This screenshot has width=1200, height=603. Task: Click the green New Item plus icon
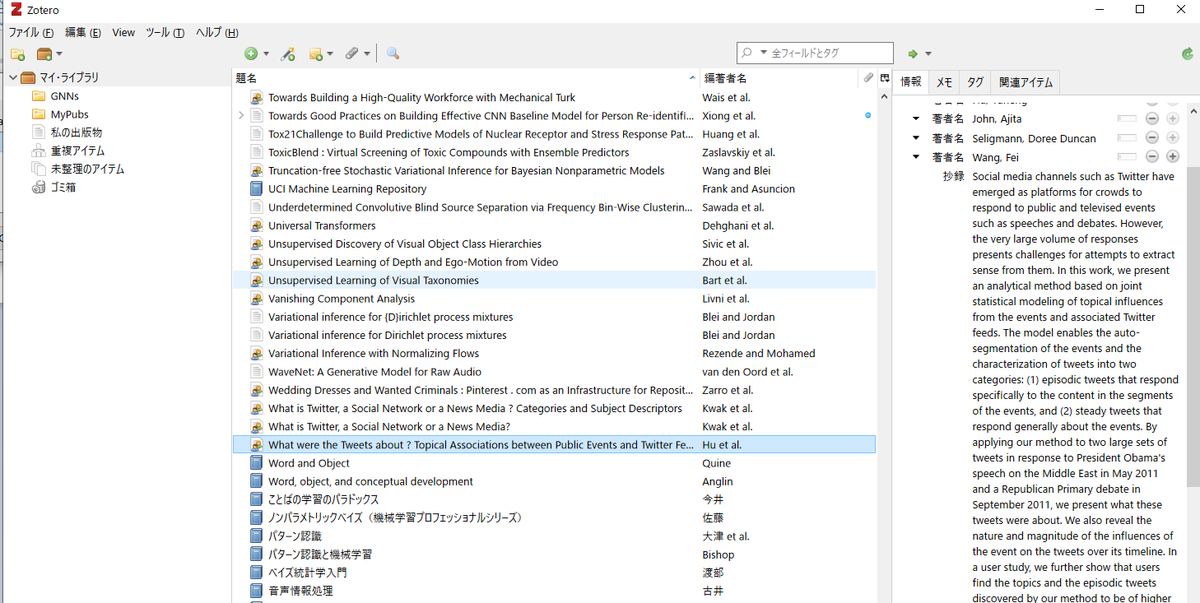[x=251, y=54]
